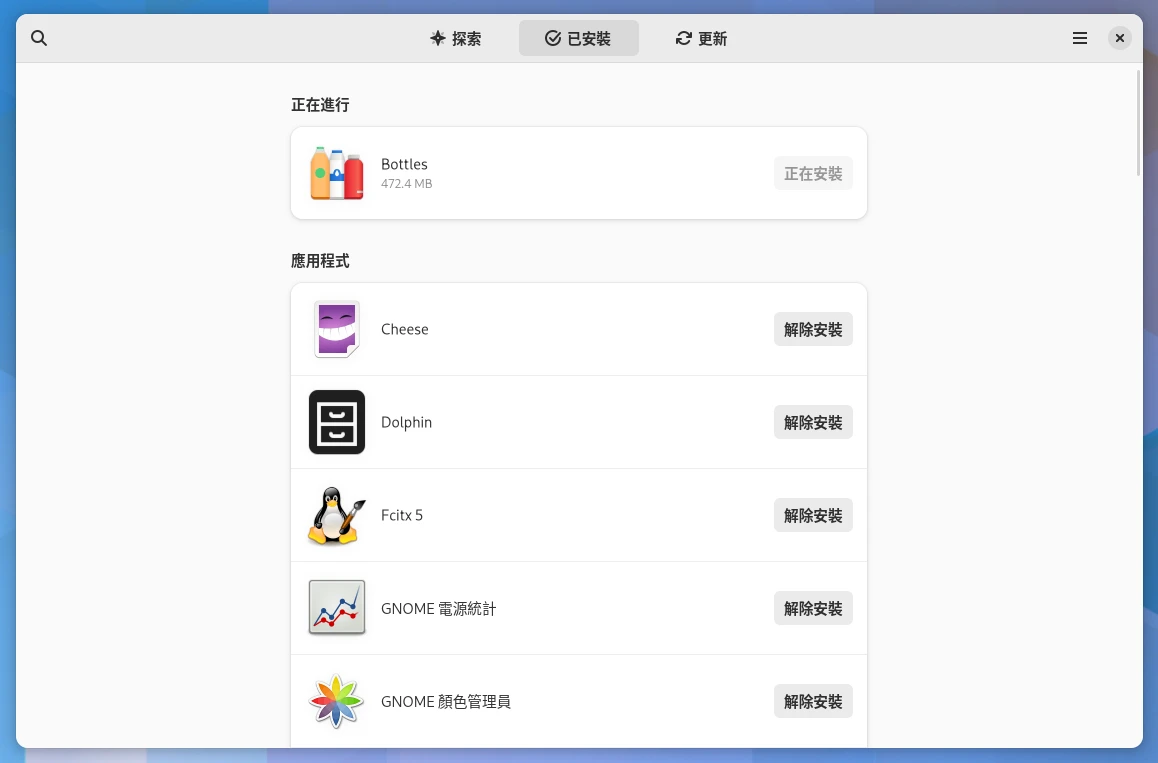This screenshot has width=1158, height=763.
Task: Open the hamburger main menu
Action: tap(1080, 38)
